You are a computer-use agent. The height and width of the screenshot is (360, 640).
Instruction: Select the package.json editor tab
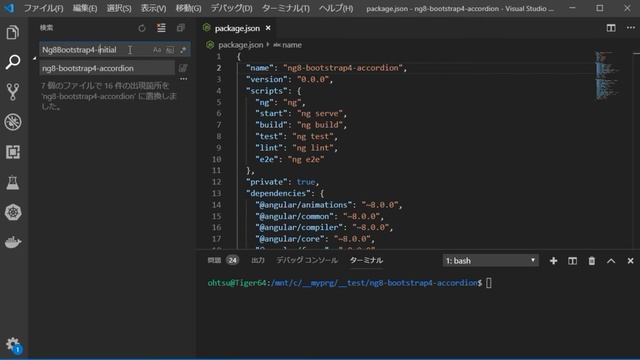click(237, 28)
